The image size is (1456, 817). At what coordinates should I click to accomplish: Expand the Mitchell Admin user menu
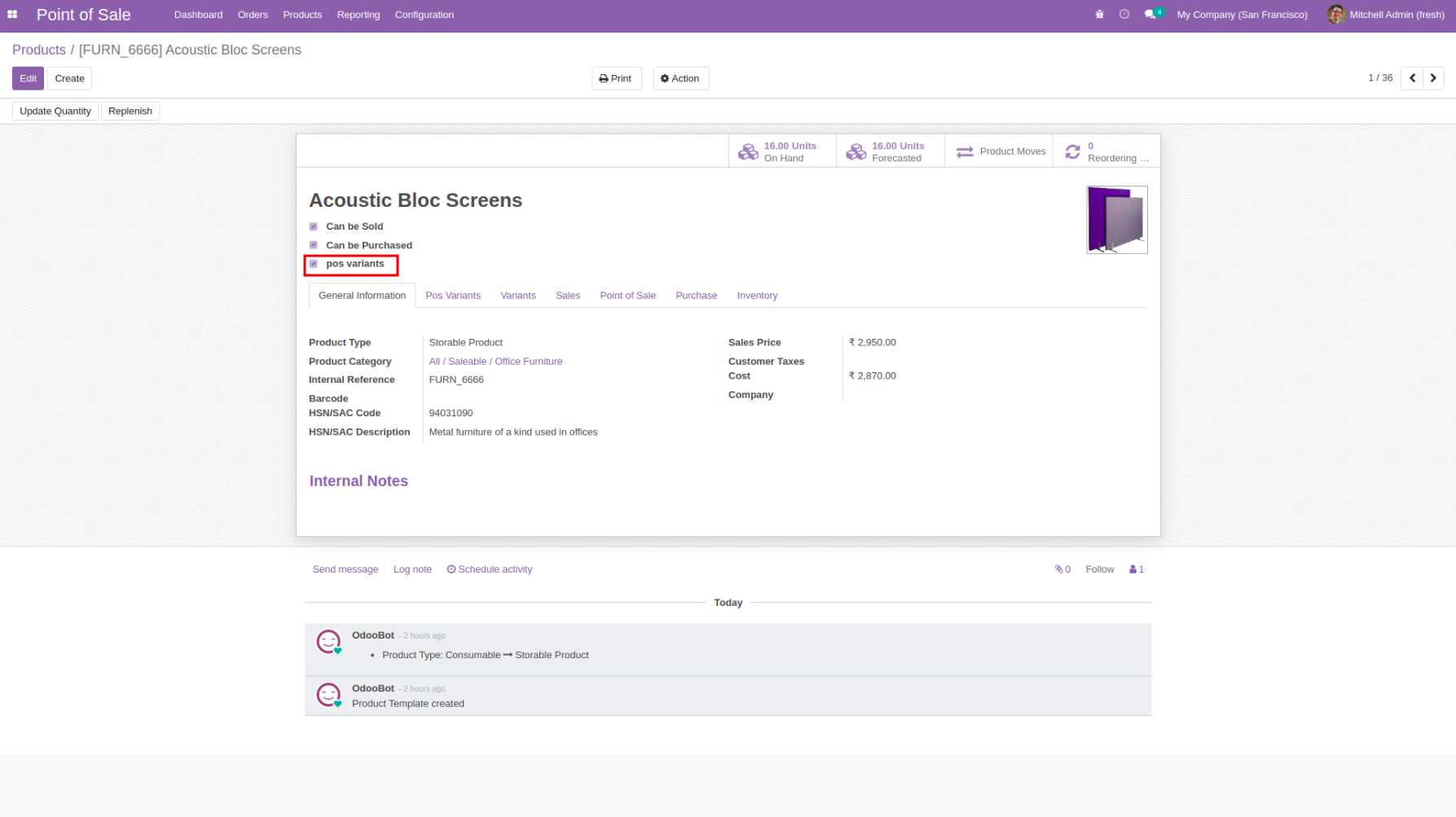[1385, 15]
